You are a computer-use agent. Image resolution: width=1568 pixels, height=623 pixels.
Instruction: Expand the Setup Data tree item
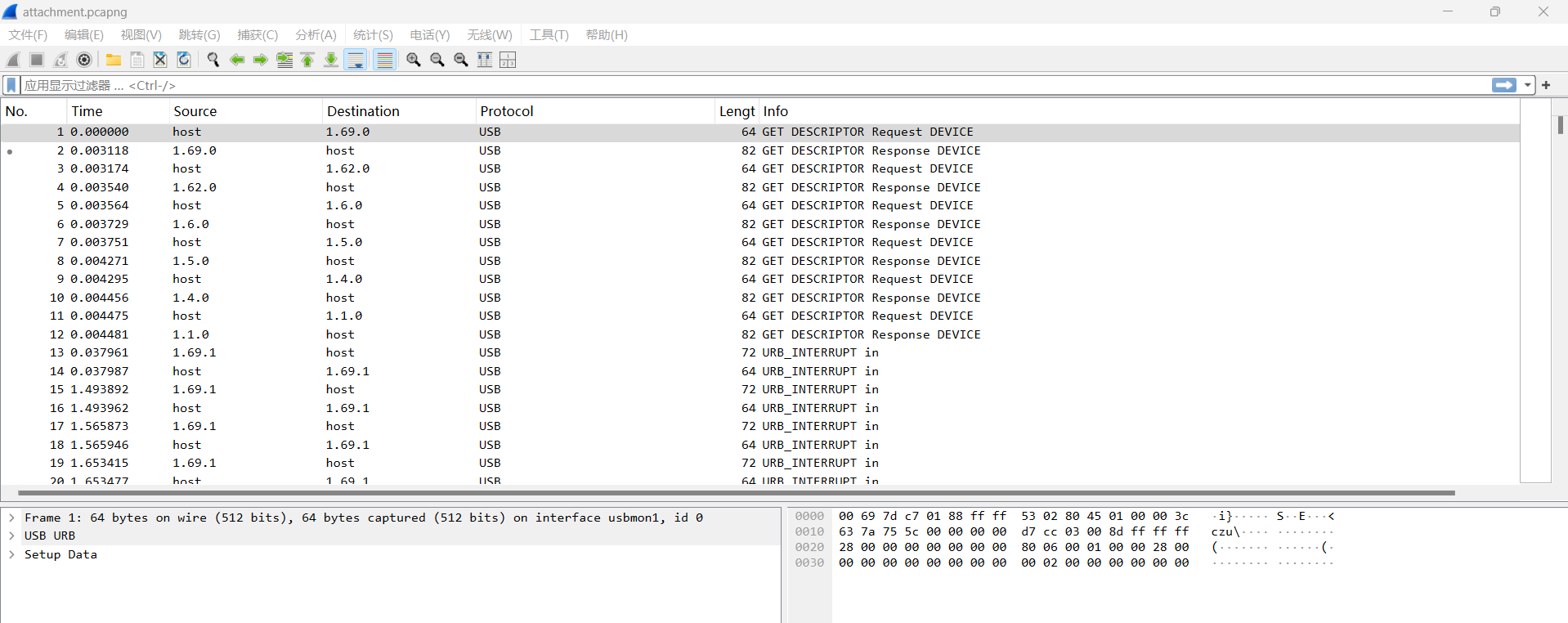click(12, 554)
